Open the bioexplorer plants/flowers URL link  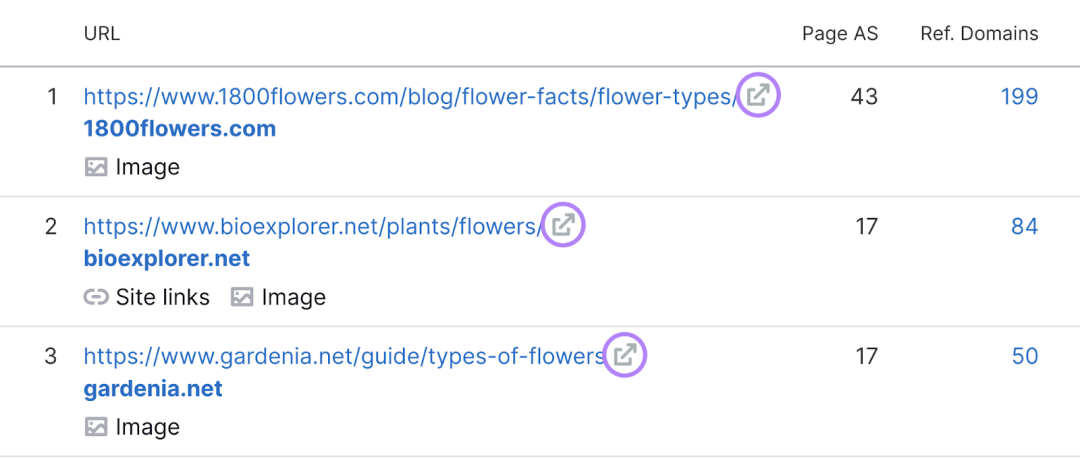[313, 226]
